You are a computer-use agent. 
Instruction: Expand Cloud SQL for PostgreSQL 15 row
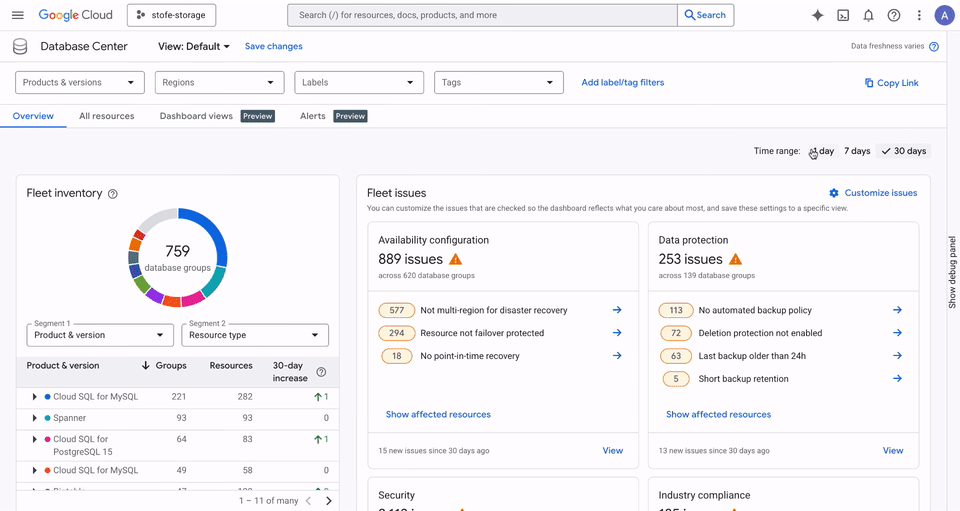pos(34,439)
